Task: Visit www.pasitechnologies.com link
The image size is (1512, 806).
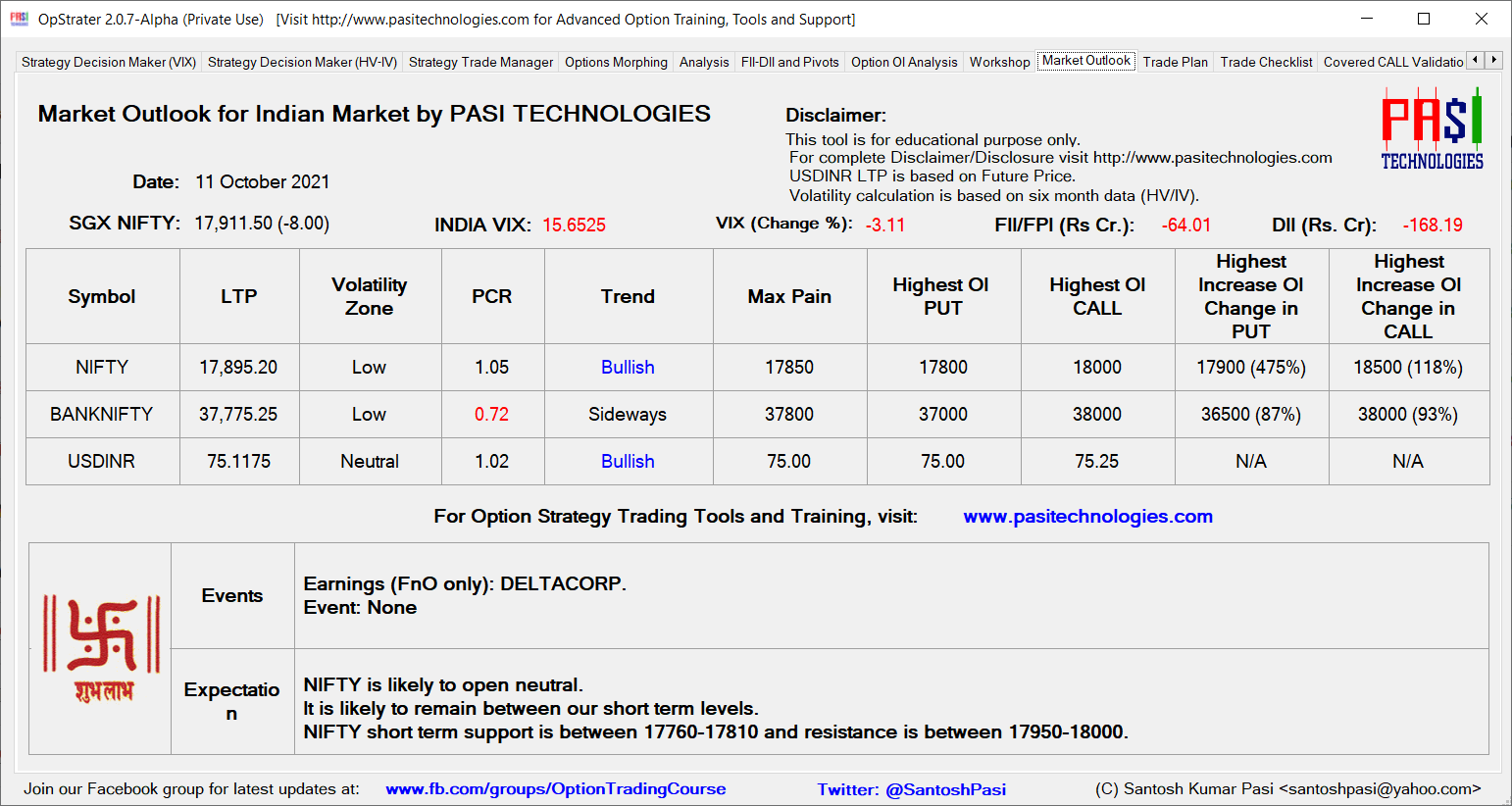Action: (x=1087, y=516)
